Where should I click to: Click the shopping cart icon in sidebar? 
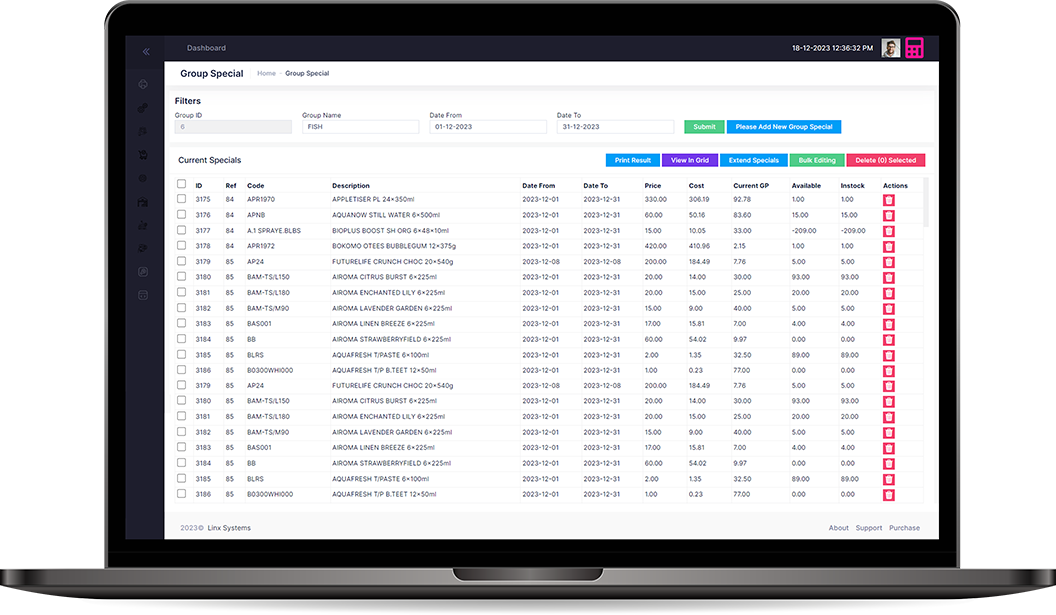[x=143, y=155]
